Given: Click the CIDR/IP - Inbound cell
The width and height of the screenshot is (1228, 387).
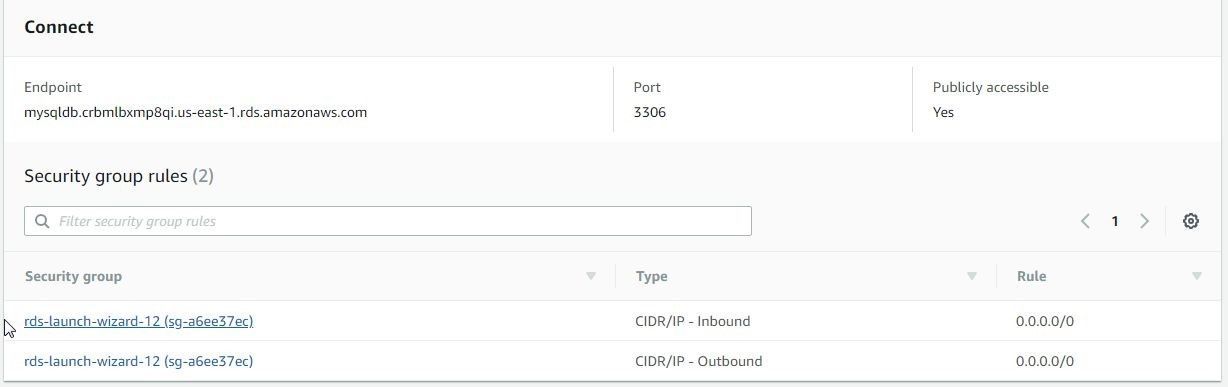Looking at the screenshot, I should [x=693, y=321].
